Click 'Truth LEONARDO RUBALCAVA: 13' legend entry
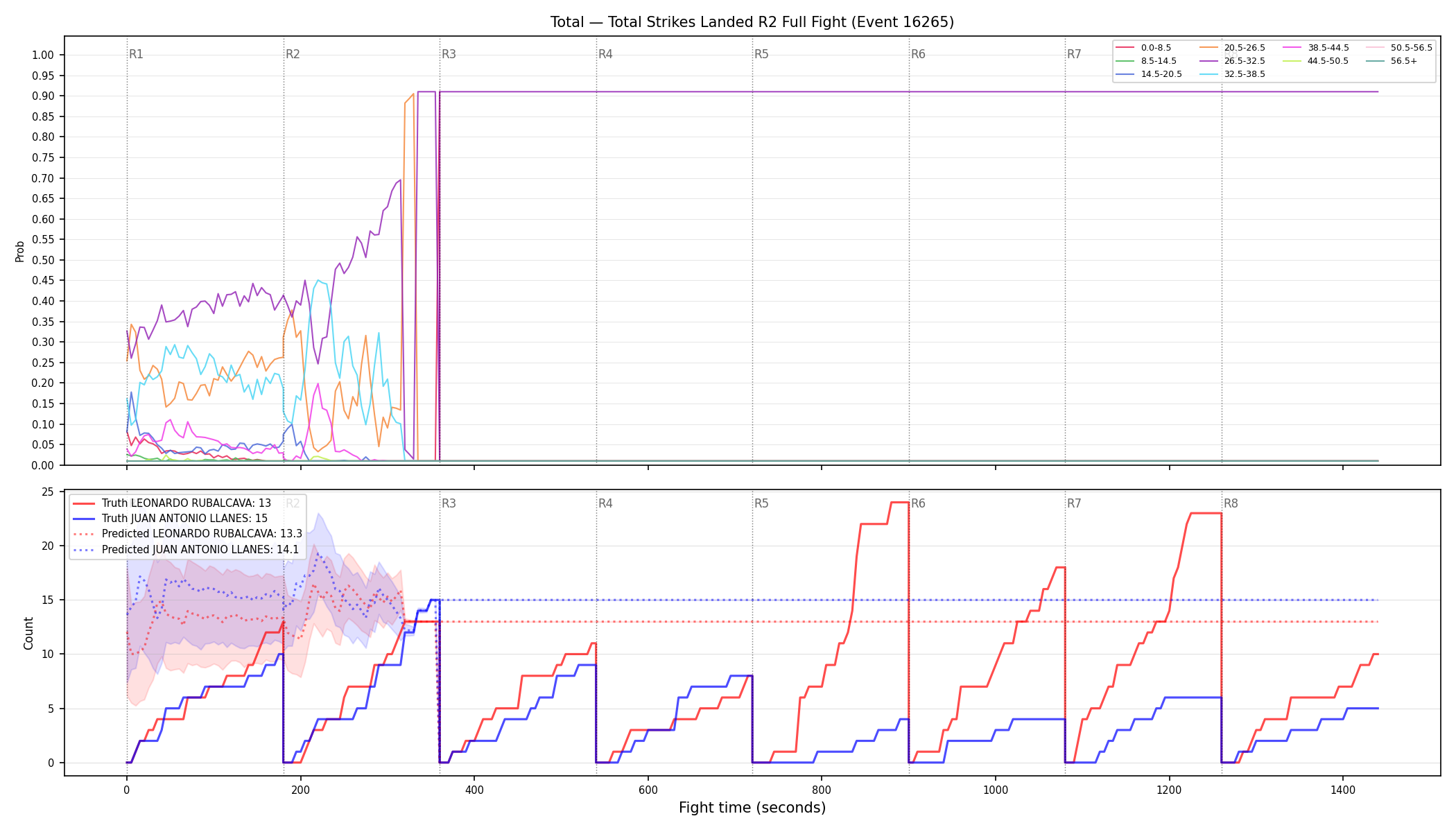 coord(186,503)
